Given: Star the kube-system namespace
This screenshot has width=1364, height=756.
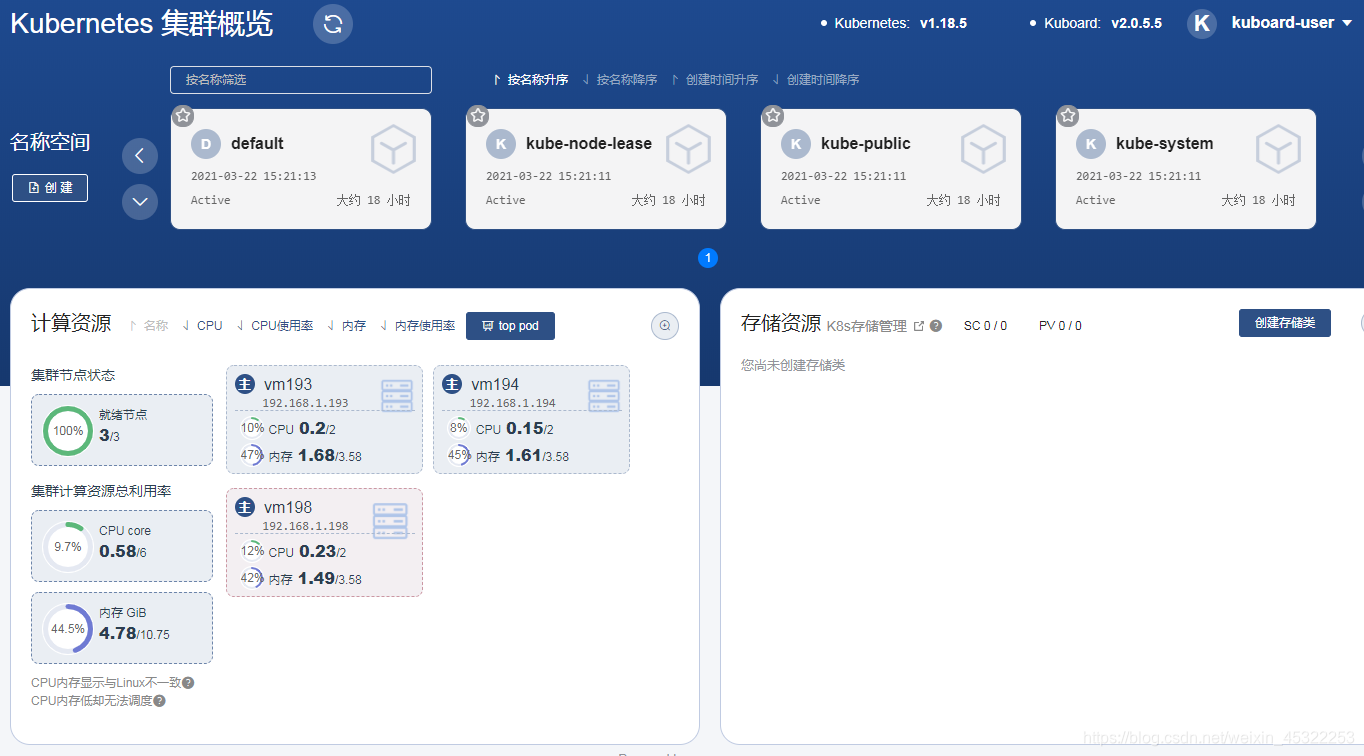Looking at the screenshot, I should click(1068, 116).
